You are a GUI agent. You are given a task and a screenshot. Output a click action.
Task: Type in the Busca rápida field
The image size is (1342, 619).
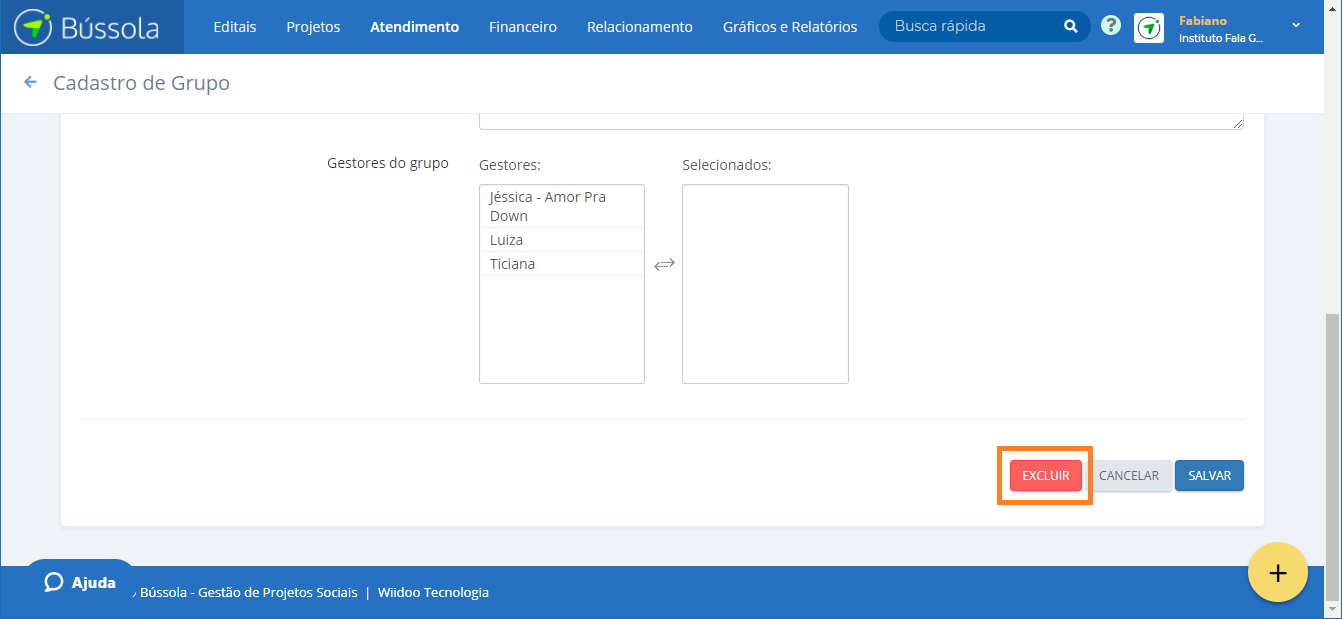click(970, 27)
